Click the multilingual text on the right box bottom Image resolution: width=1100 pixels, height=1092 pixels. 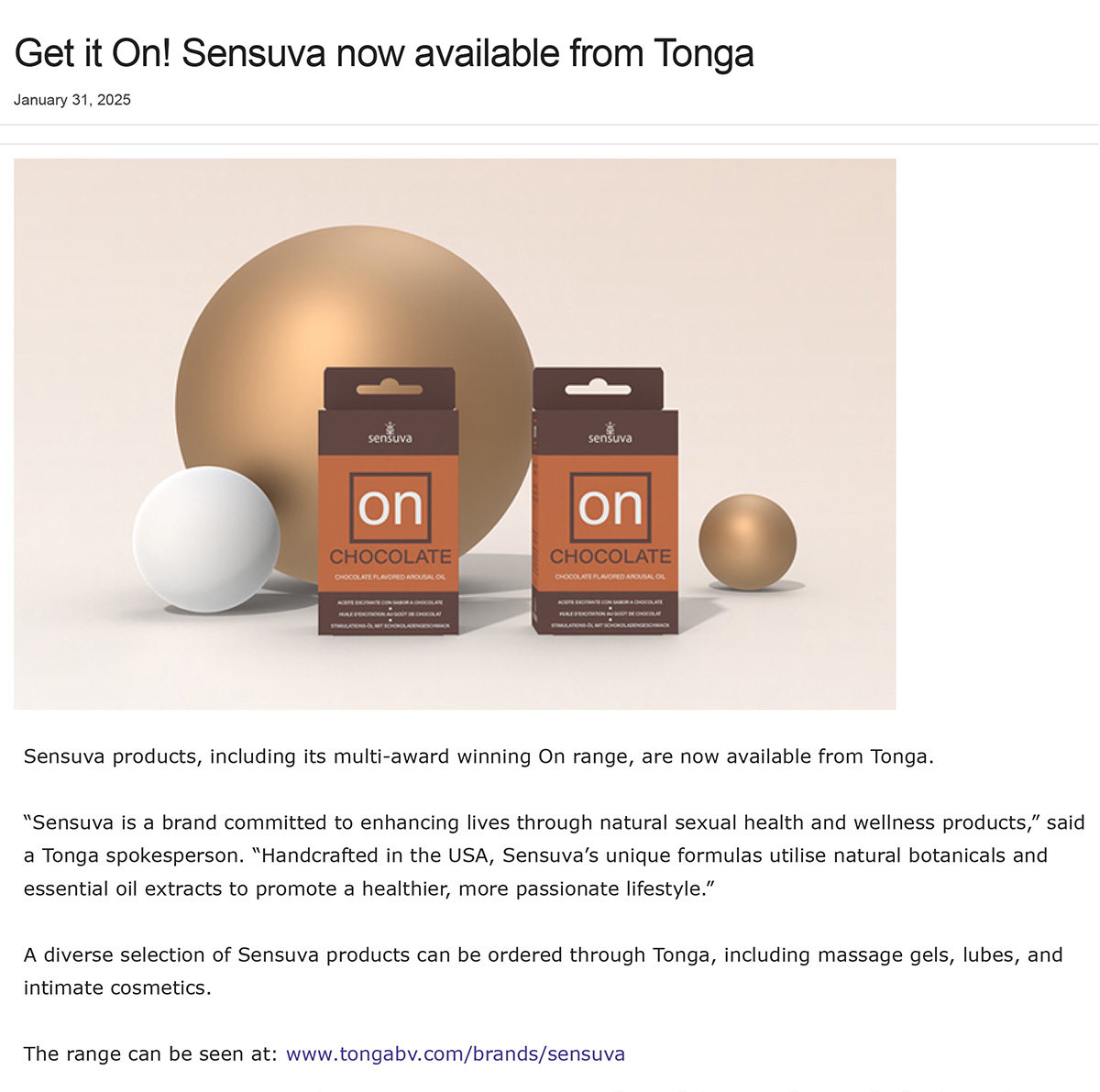coord(610,613)
